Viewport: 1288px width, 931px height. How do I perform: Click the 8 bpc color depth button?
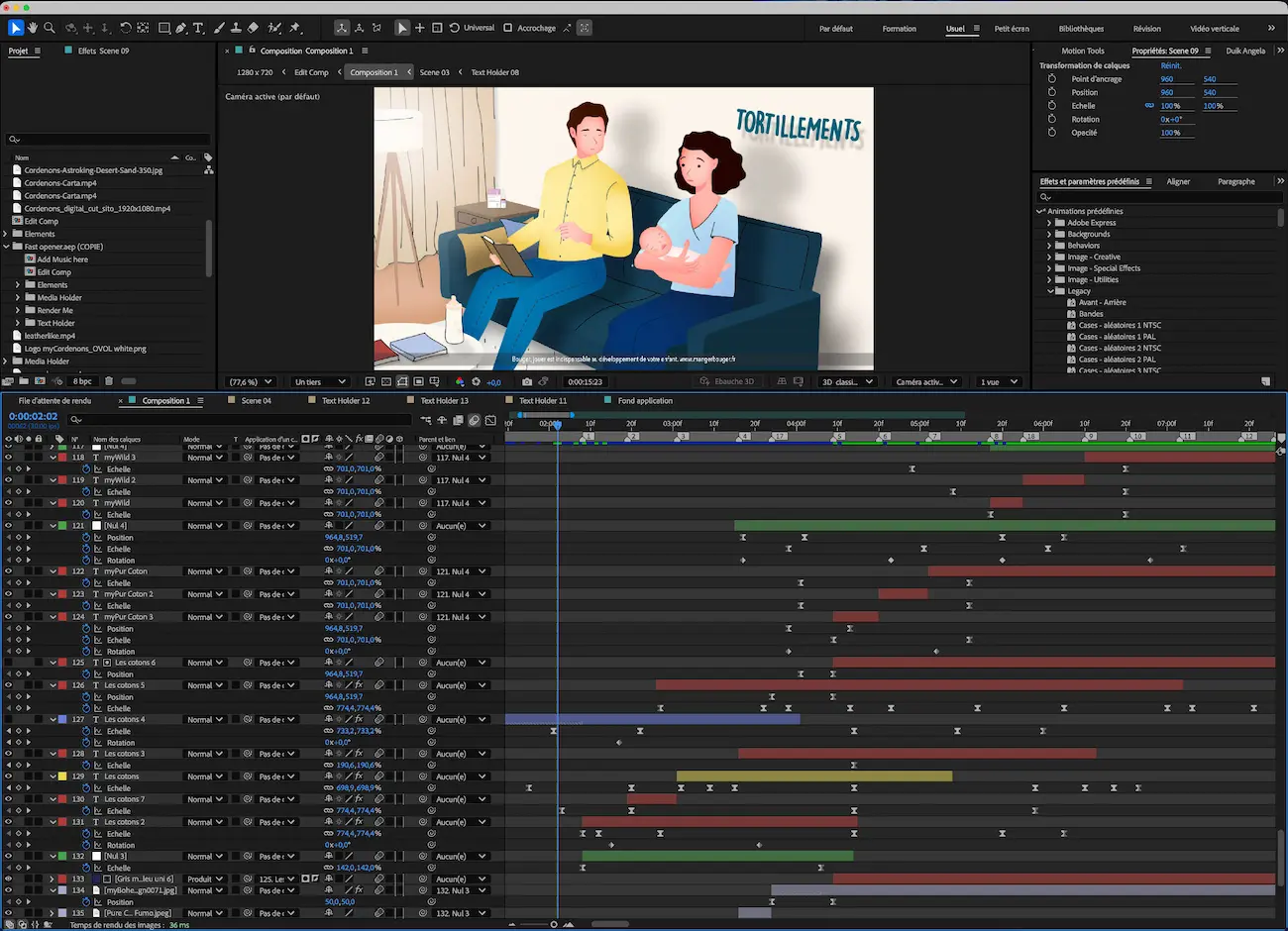[x=82, y=381]
